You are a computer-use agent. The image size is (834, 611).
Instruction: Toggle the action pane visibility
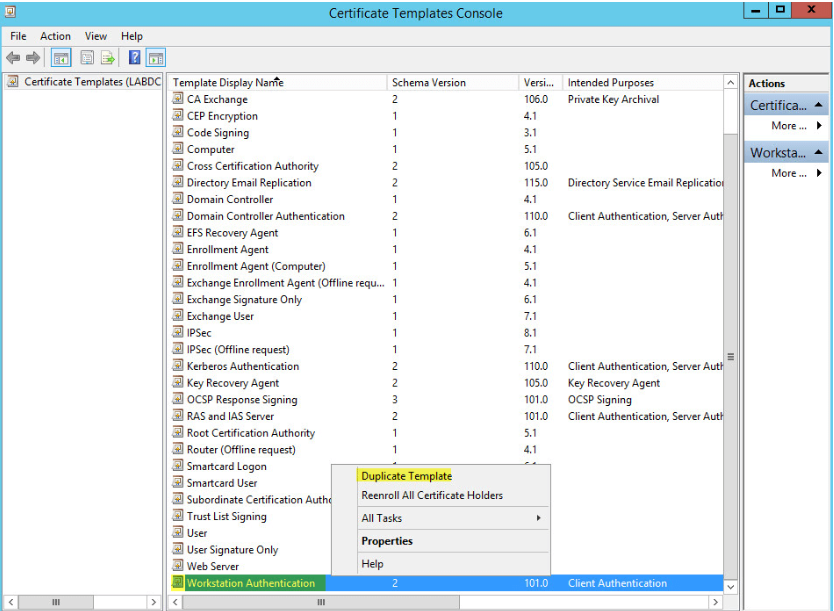click(156, 57)
